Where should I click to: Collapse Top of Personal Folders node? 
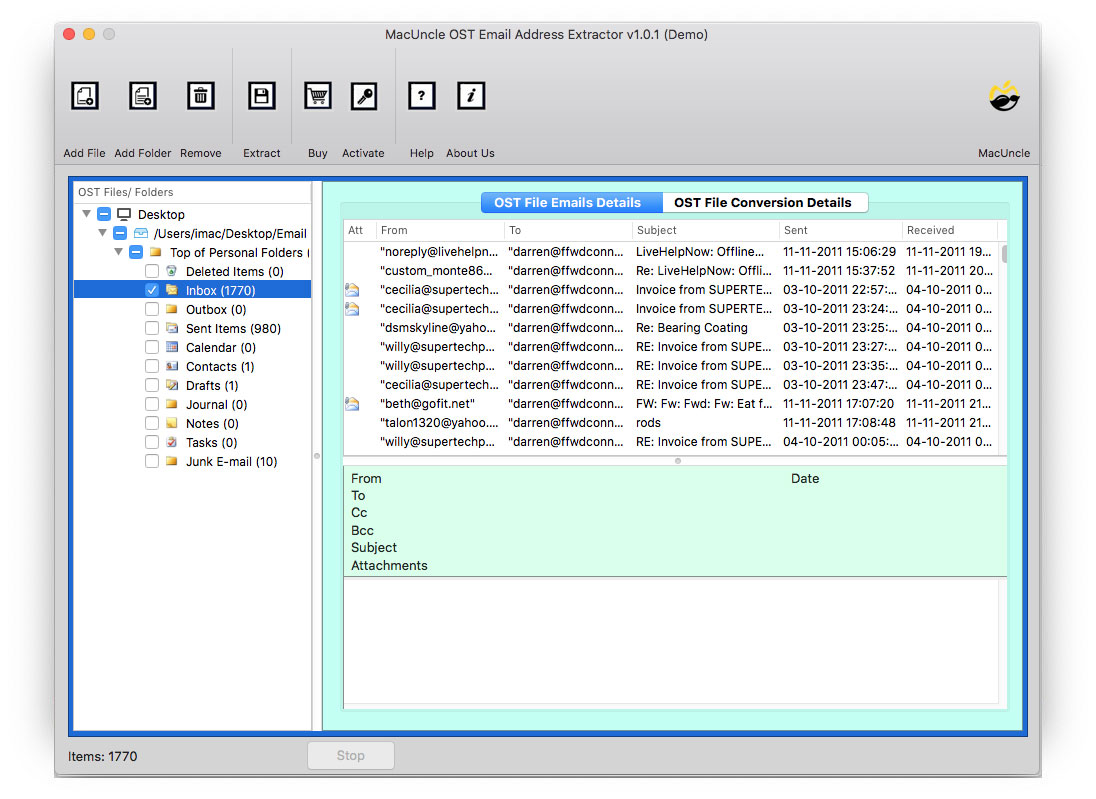click(119, 252)
